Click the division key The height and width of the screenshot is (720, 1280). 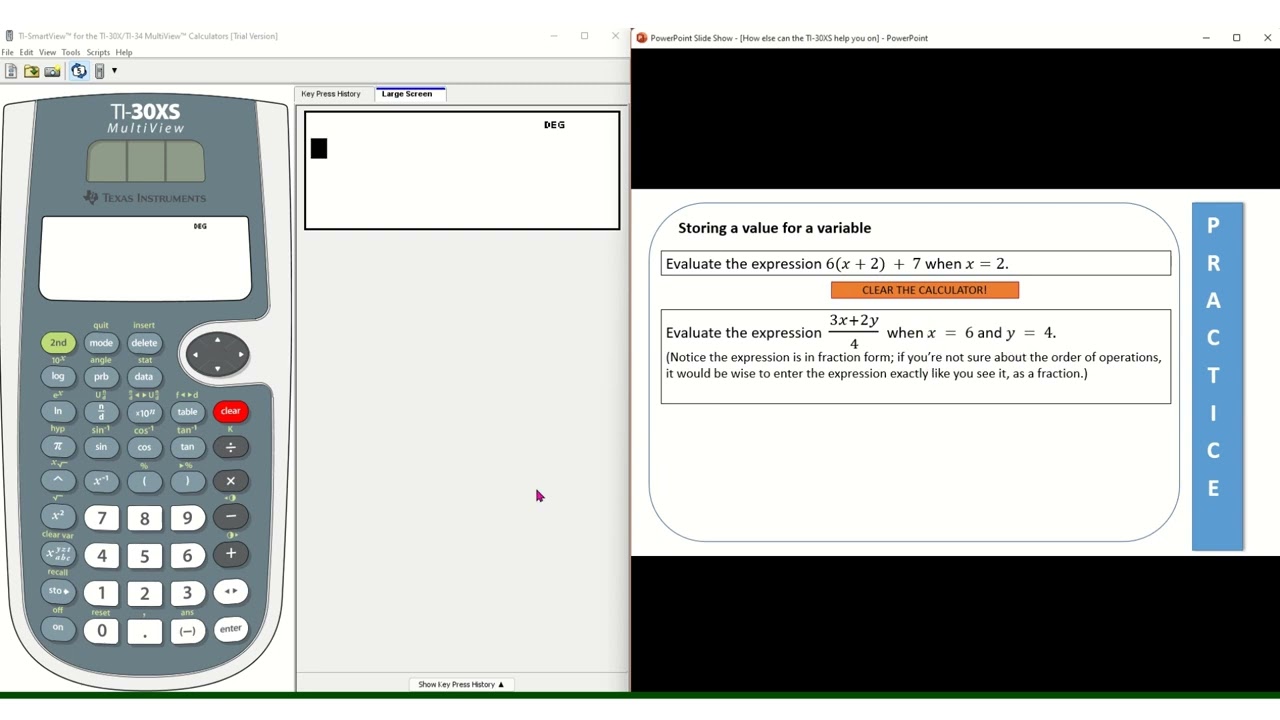(230, 447)
